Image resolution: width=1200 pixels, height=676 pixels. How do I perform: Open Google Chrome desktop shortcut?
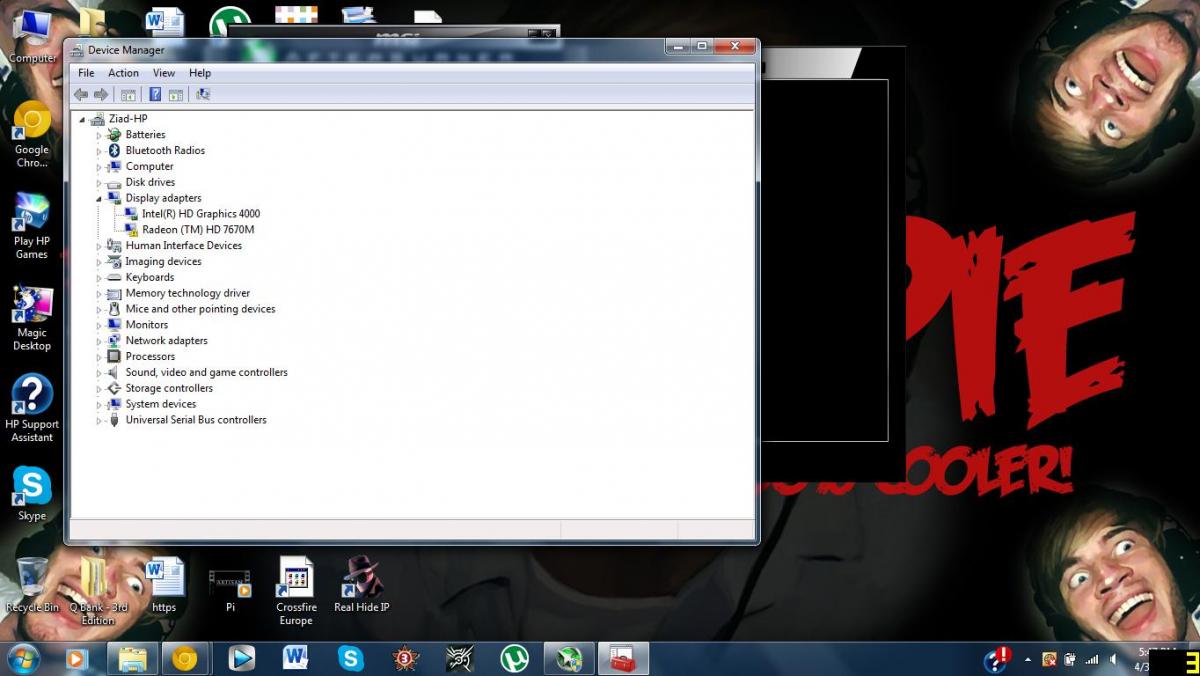[32, 135]
